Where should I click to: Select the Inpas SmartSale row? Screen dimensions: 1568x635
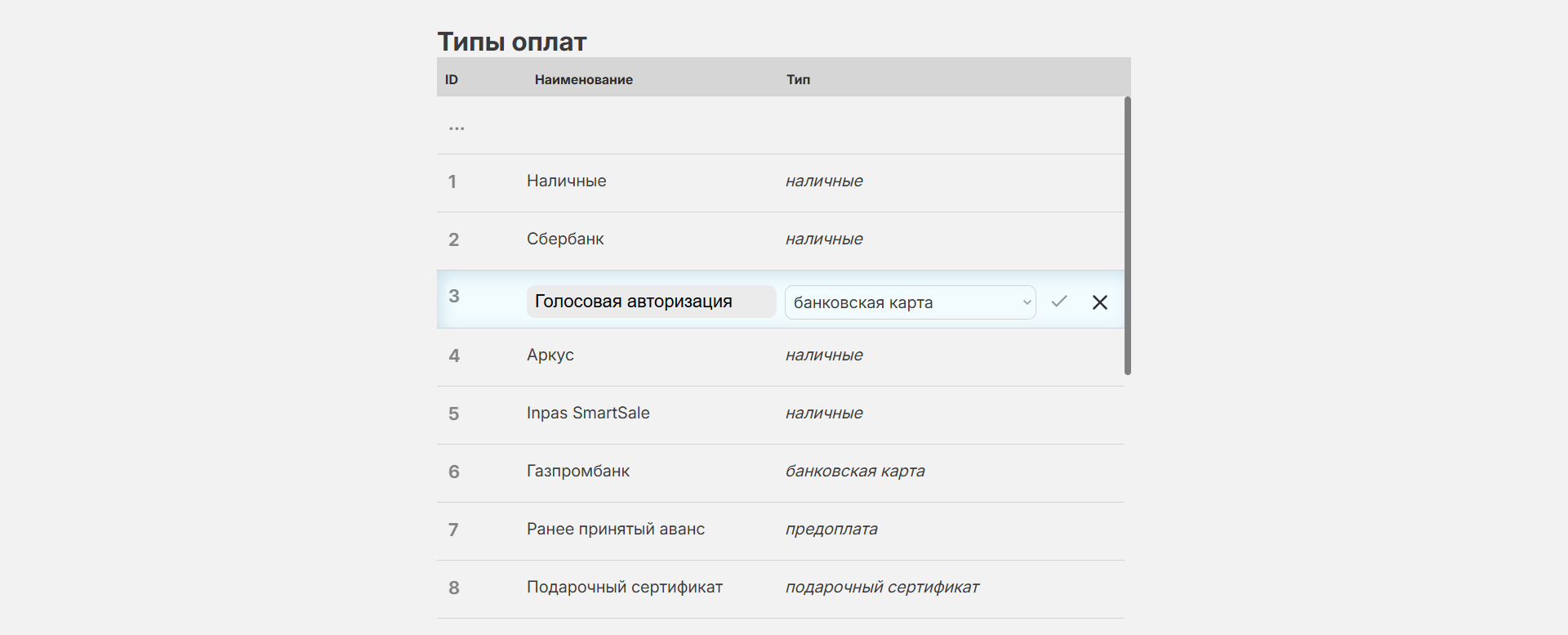(588, 414)
